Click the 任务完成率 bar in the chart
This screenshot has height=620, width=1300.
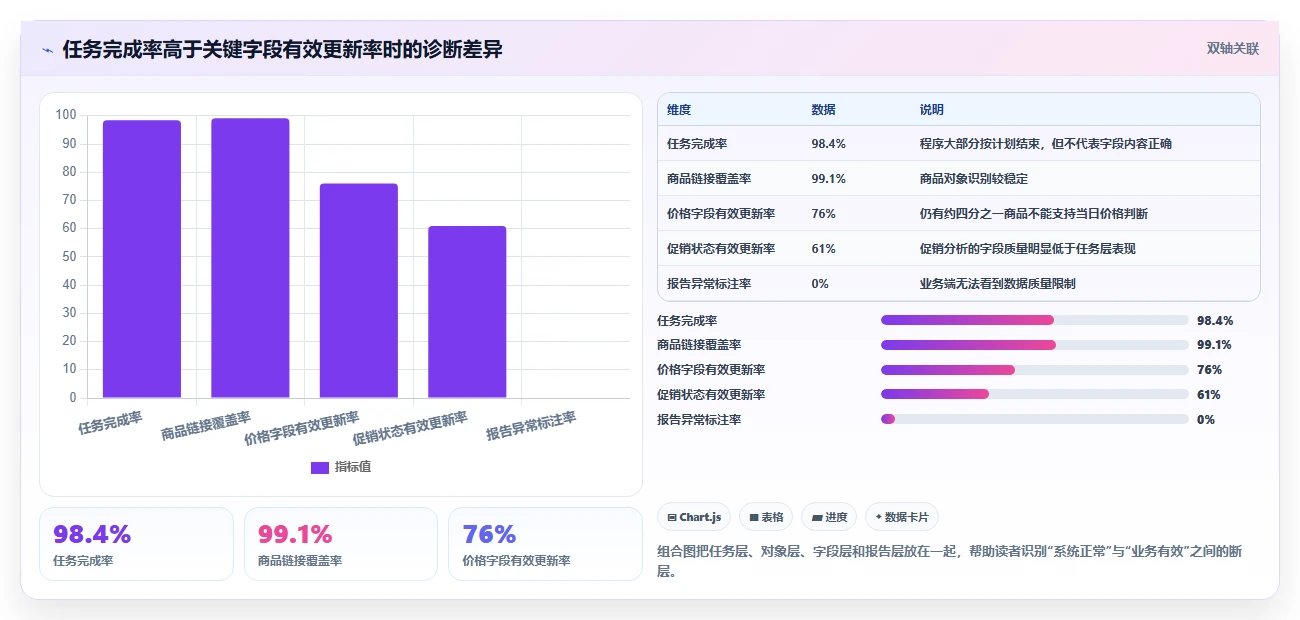point(142,259)
